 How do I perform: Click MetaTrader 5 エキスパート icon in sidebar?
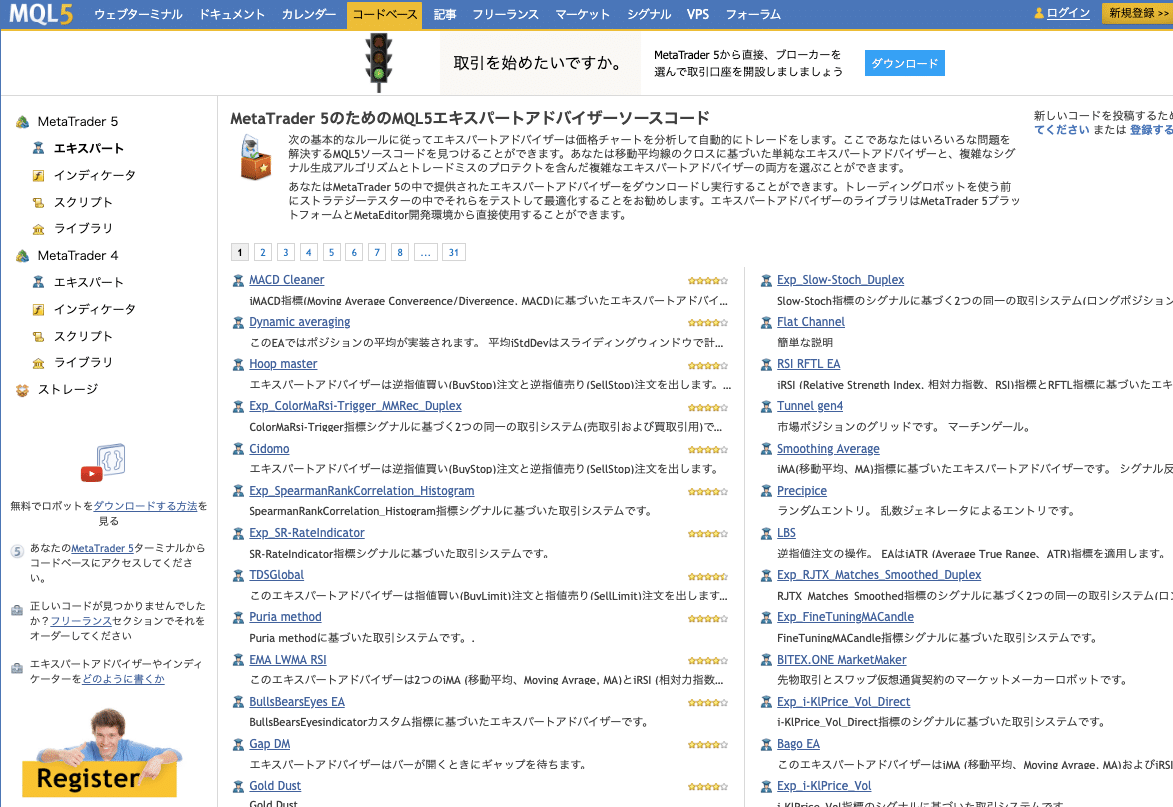point(38,149)
